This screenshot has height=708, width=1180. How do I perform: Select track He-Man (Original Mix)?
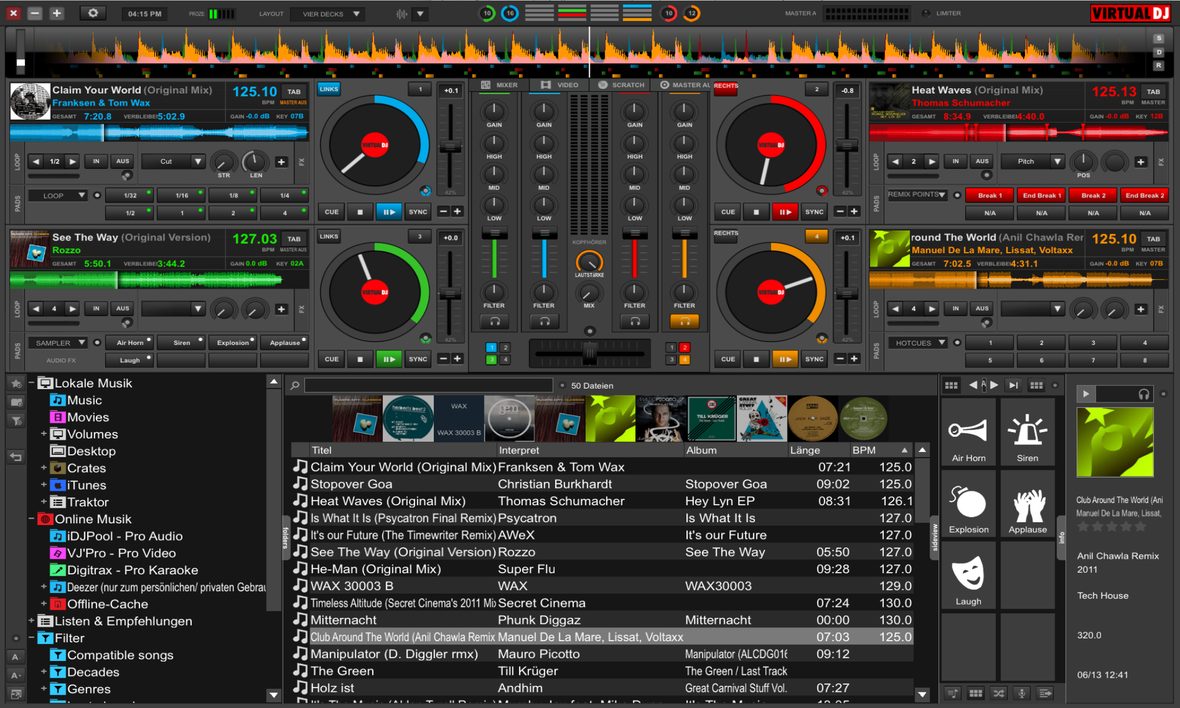[x=602, y=569]
